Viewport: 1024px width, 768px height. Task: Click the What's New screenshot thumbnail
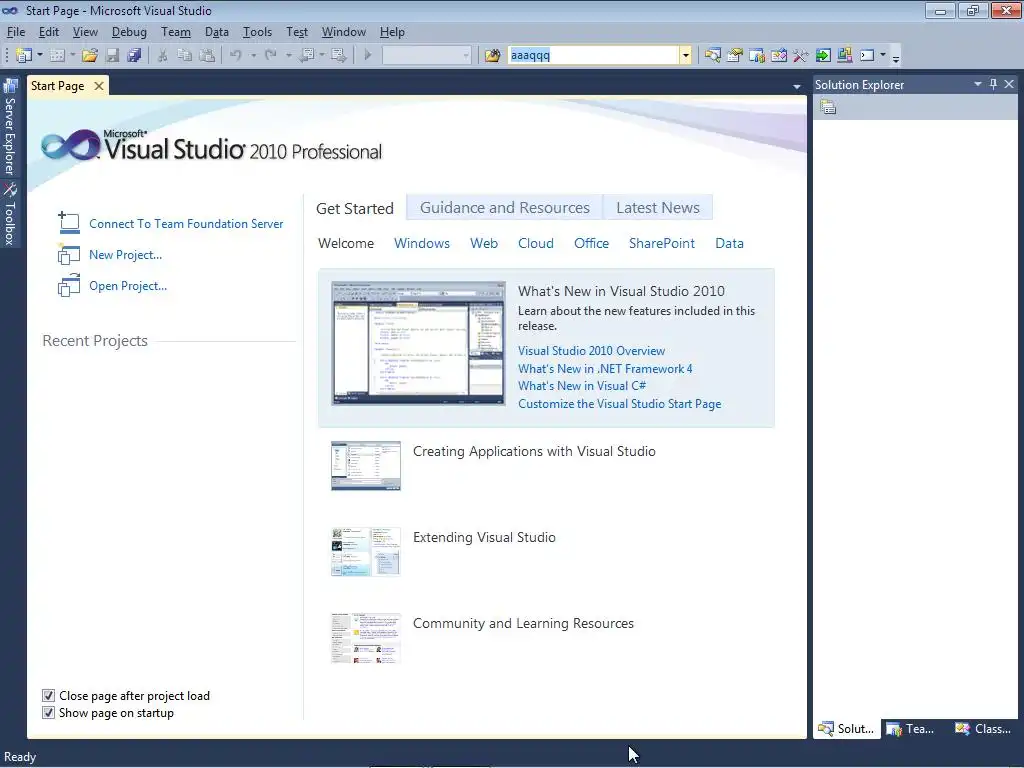pos(418,344)
